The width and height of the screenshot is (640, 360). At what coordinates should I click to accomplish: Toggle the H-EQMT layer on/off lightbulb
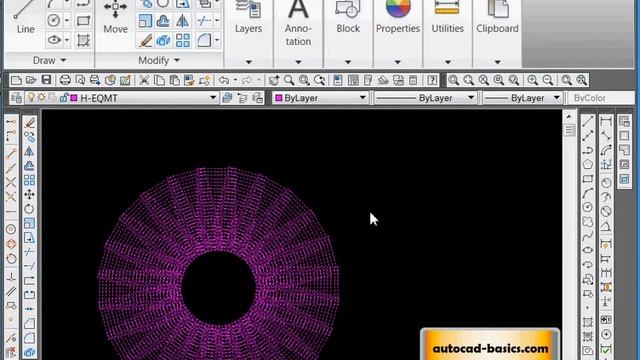(x=31, y=98)
